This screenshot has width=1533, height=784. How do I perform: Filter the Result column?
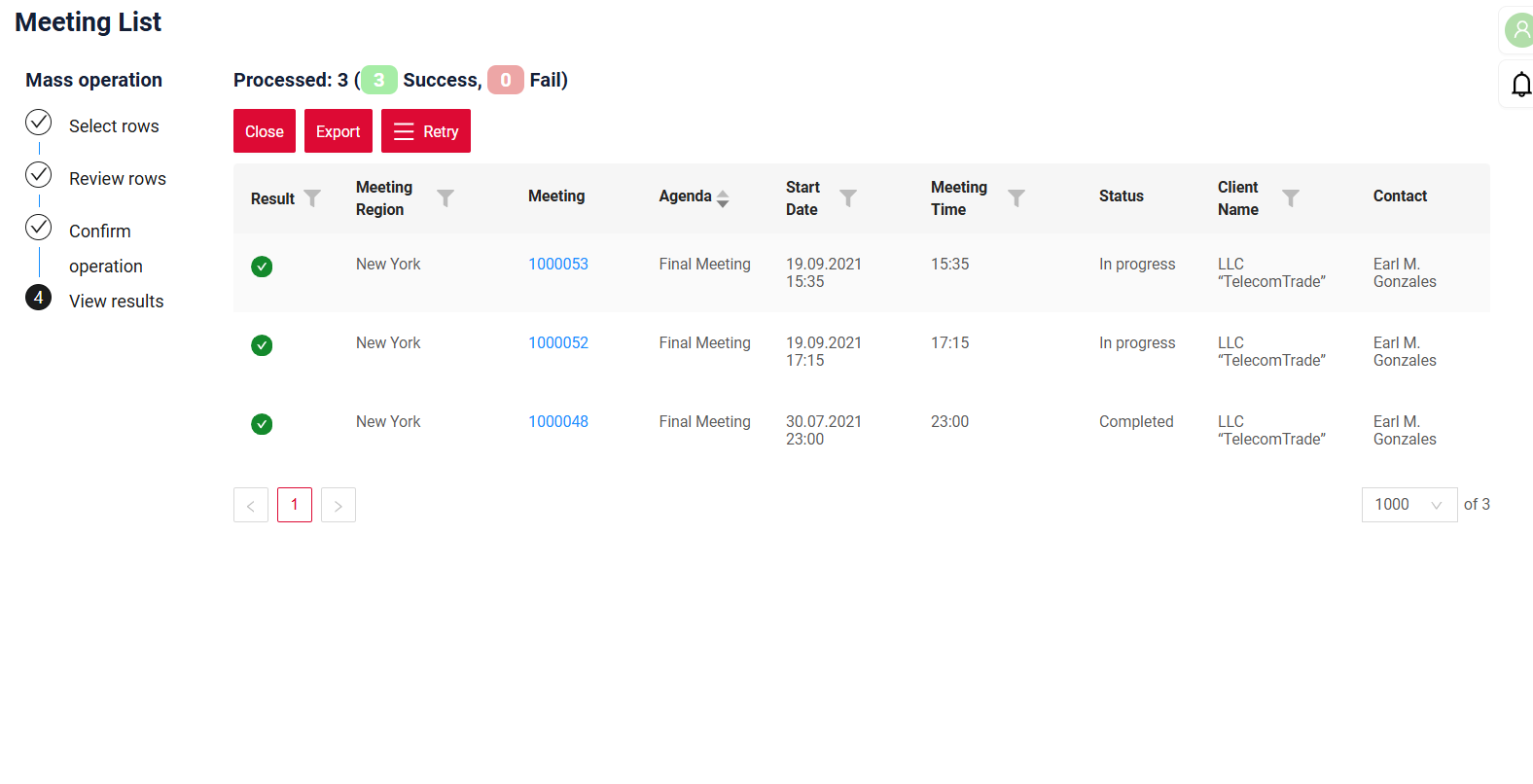pyautogui.click(x=312, y=197)
